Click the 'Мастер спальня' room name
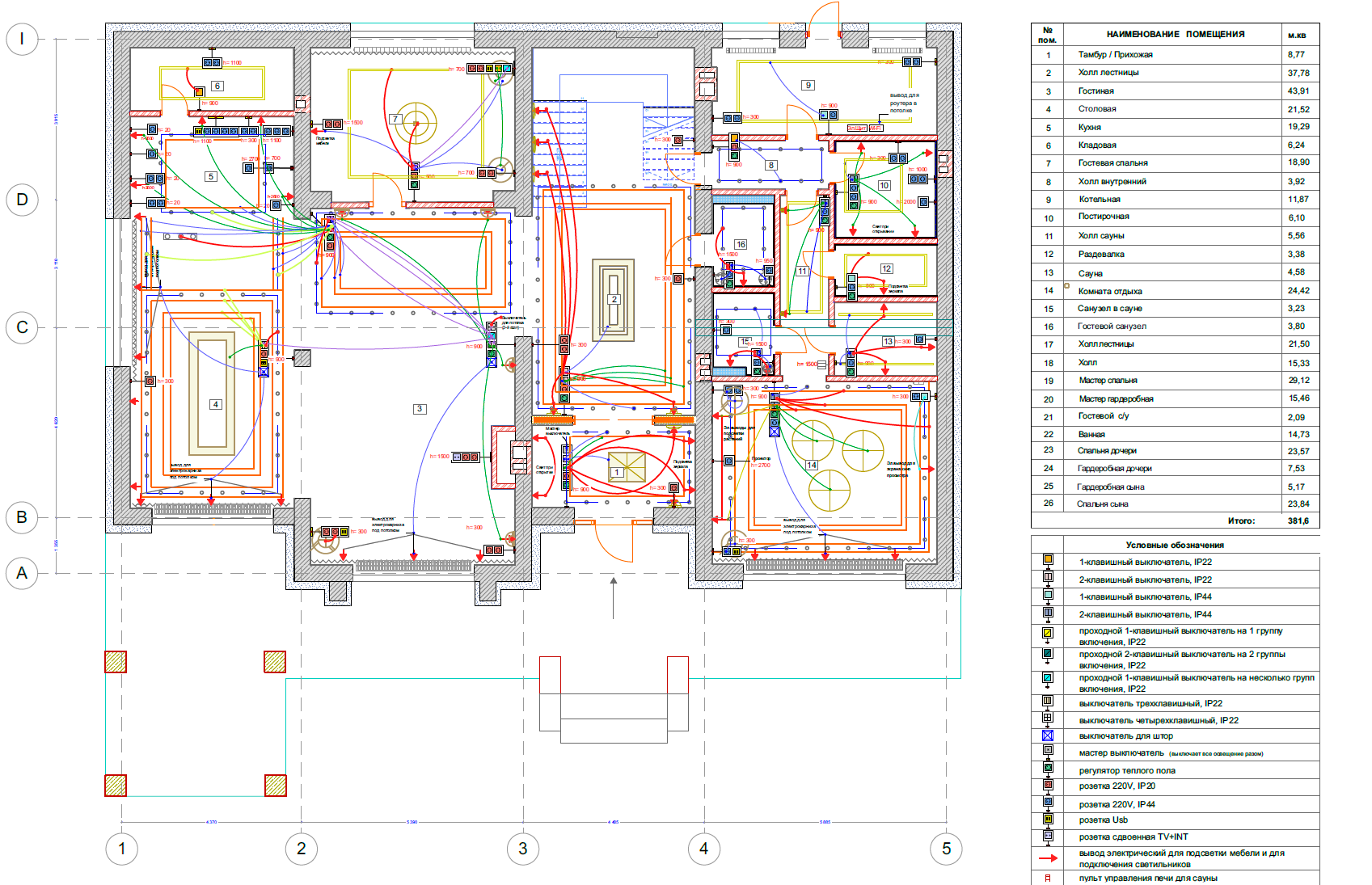This screenshot has width=1372, height=885. coord(1108,381)
